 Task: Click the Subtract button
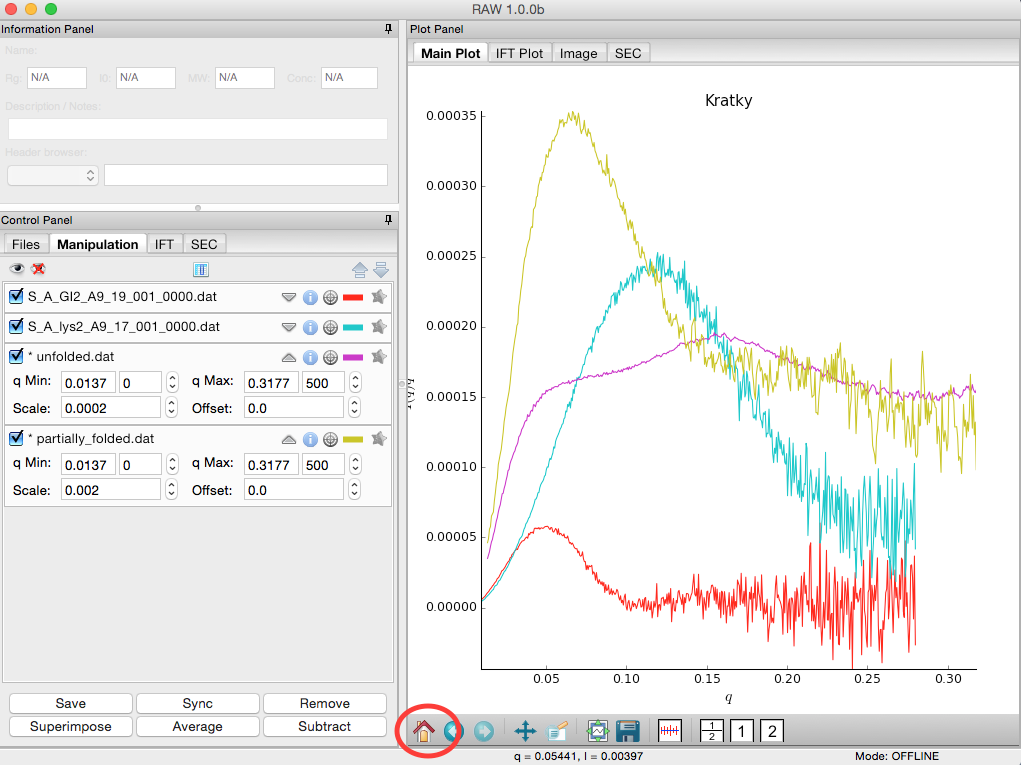324,727
